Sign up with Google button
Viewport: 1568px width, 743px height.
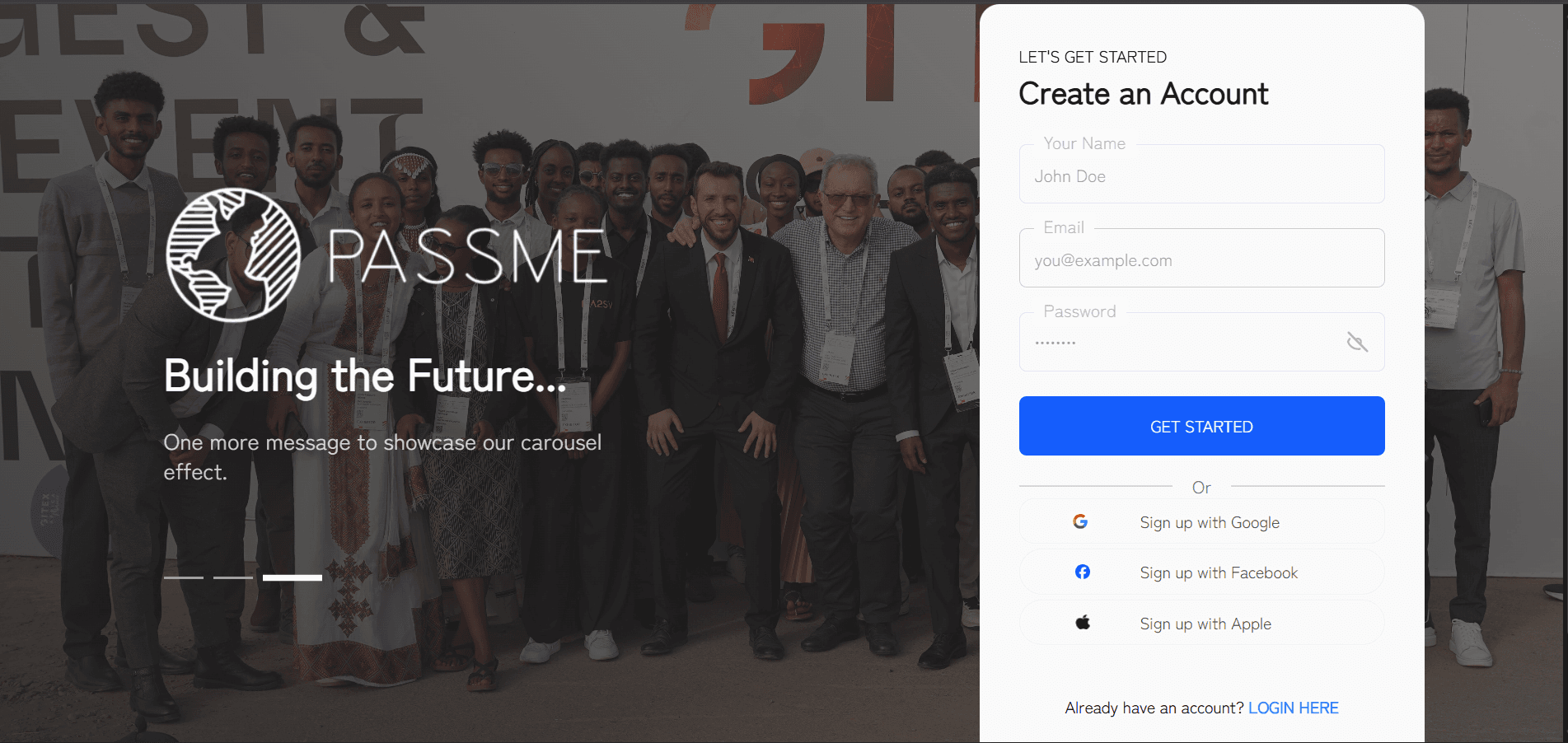click(x=1201, y=522)
